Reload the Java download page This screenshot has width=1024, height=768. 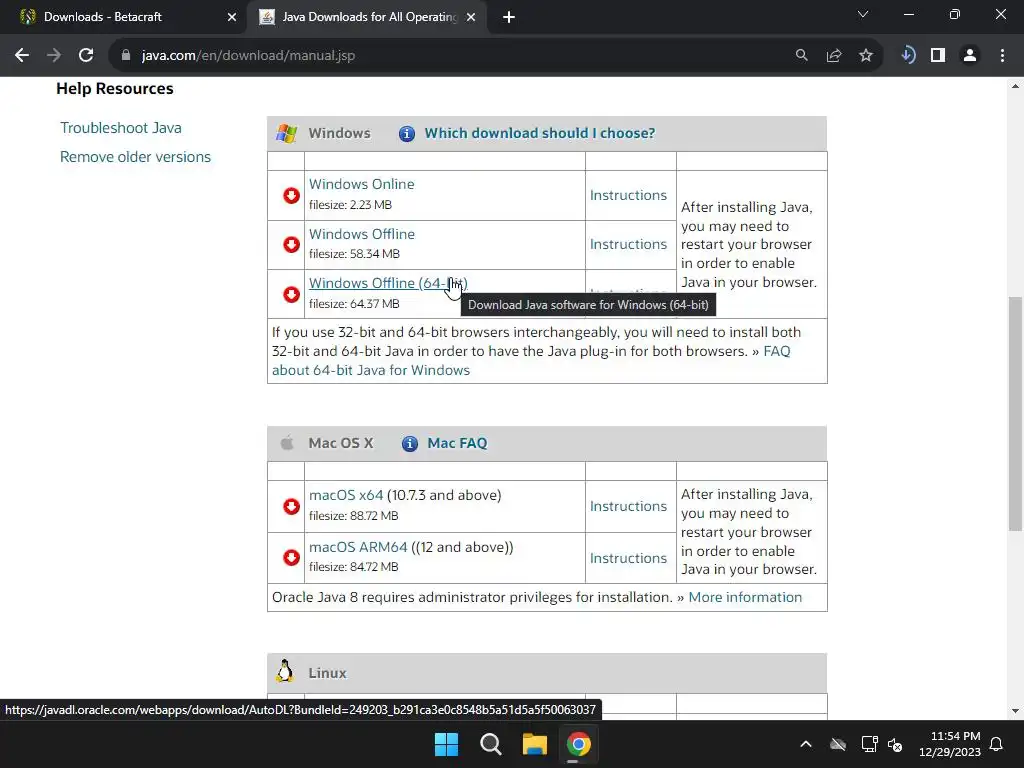(86, 56)
